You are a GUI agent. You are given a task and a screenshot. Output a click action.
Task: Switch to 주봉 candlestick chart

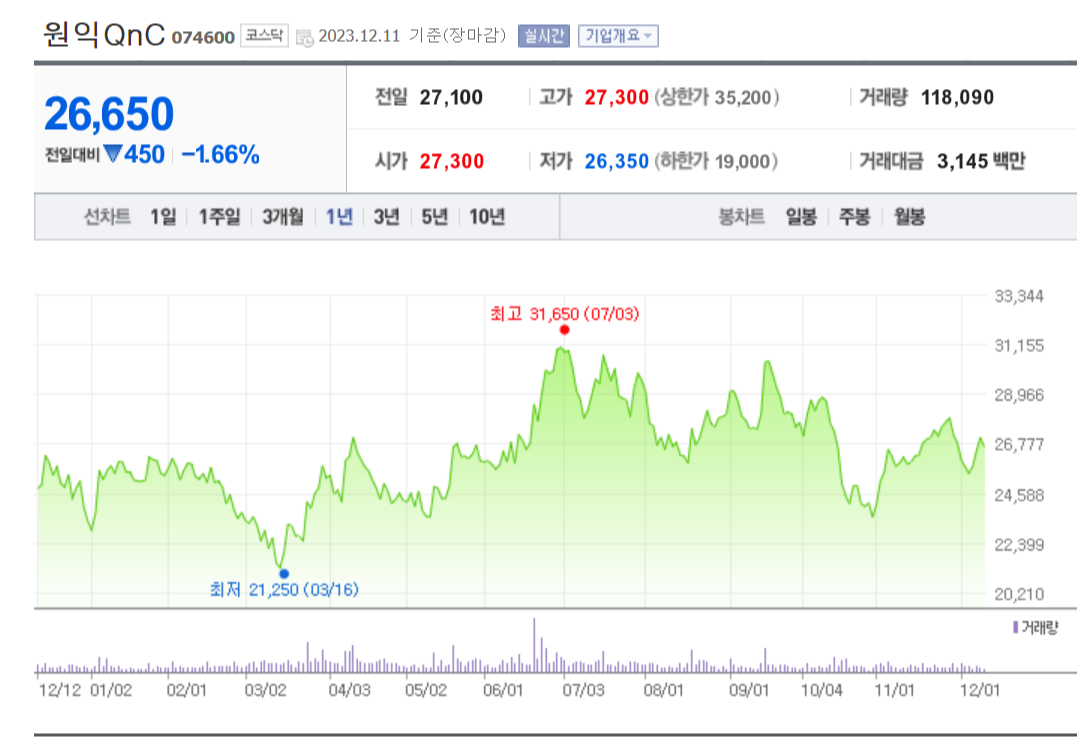(x=854, y=217)
